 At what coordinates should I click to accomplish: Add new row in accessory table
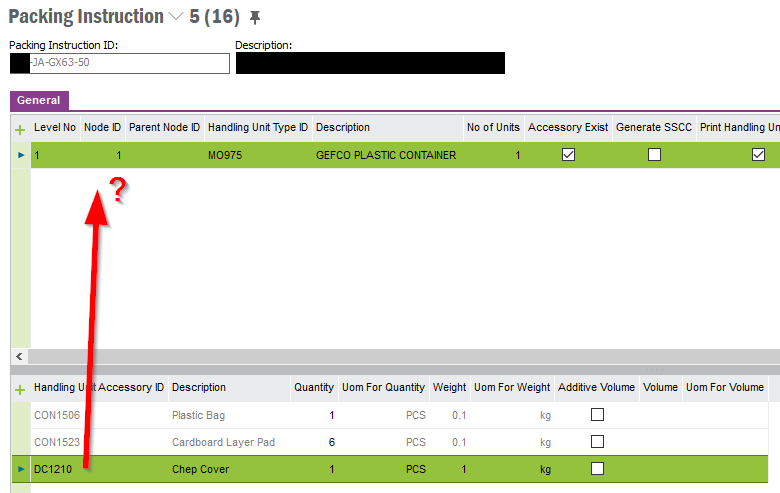tap(20, 390)
